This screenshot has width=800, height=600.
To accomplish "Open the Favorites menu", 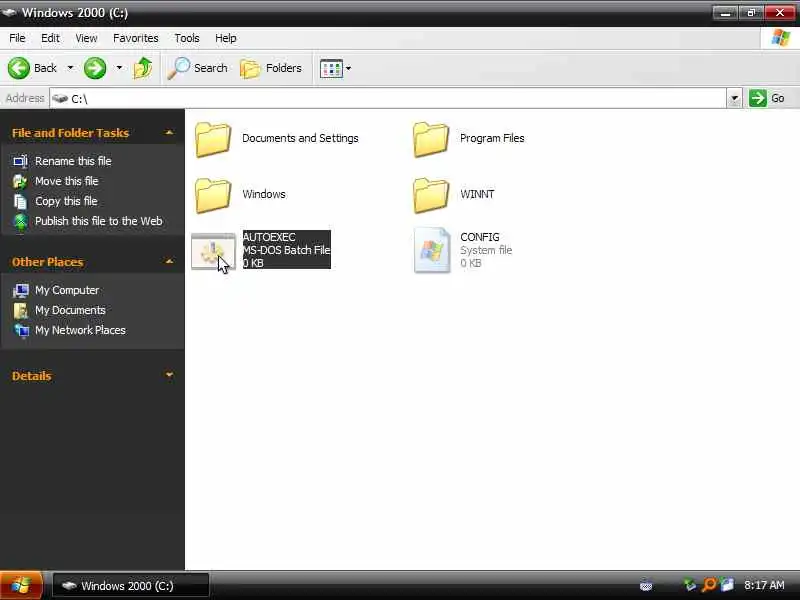I will tap(136, 38).
